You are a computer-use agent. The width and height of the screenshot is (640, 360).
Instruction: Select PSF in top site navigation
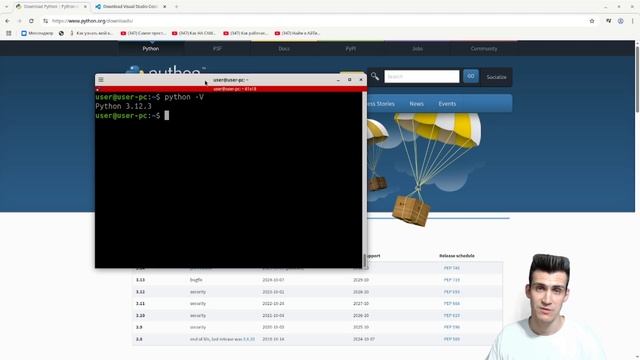pyautogui.click(x=217, y=49)
